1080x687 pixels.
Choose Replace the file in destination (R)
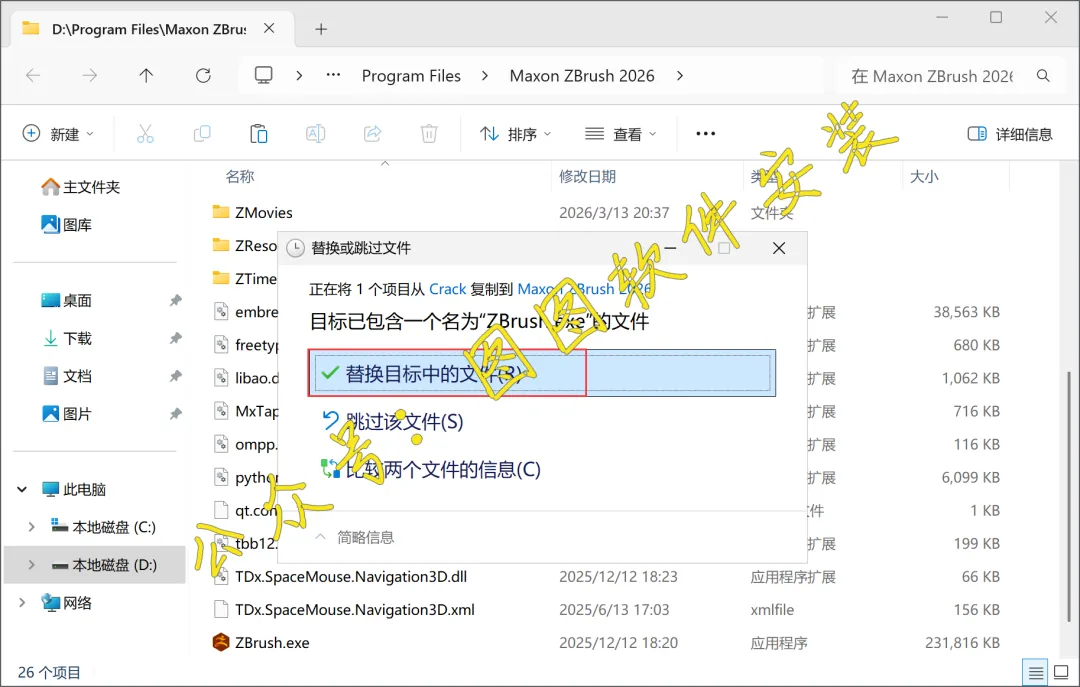coord(542,373)
